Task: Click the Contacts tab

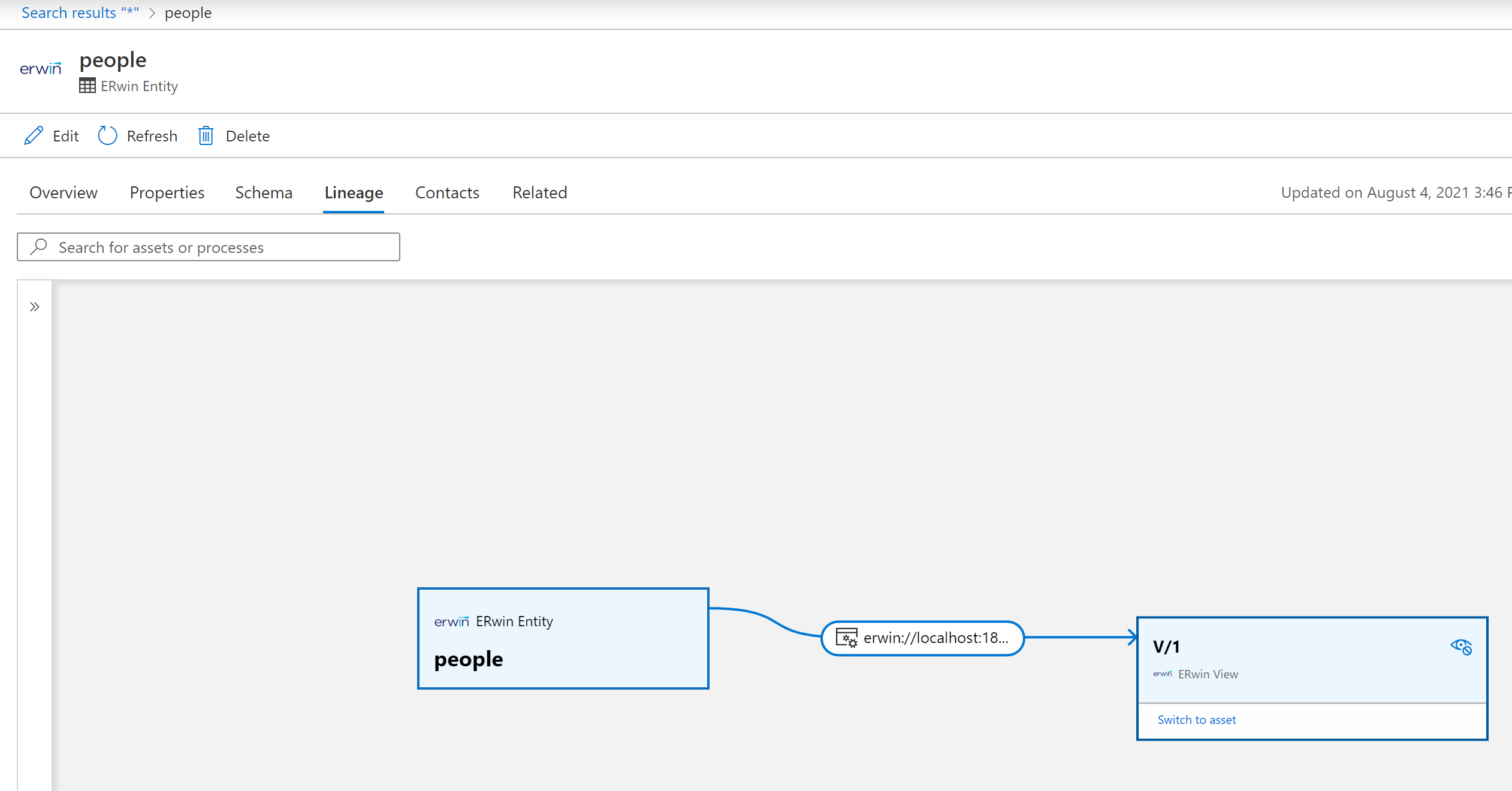Action: click(447, 192)
